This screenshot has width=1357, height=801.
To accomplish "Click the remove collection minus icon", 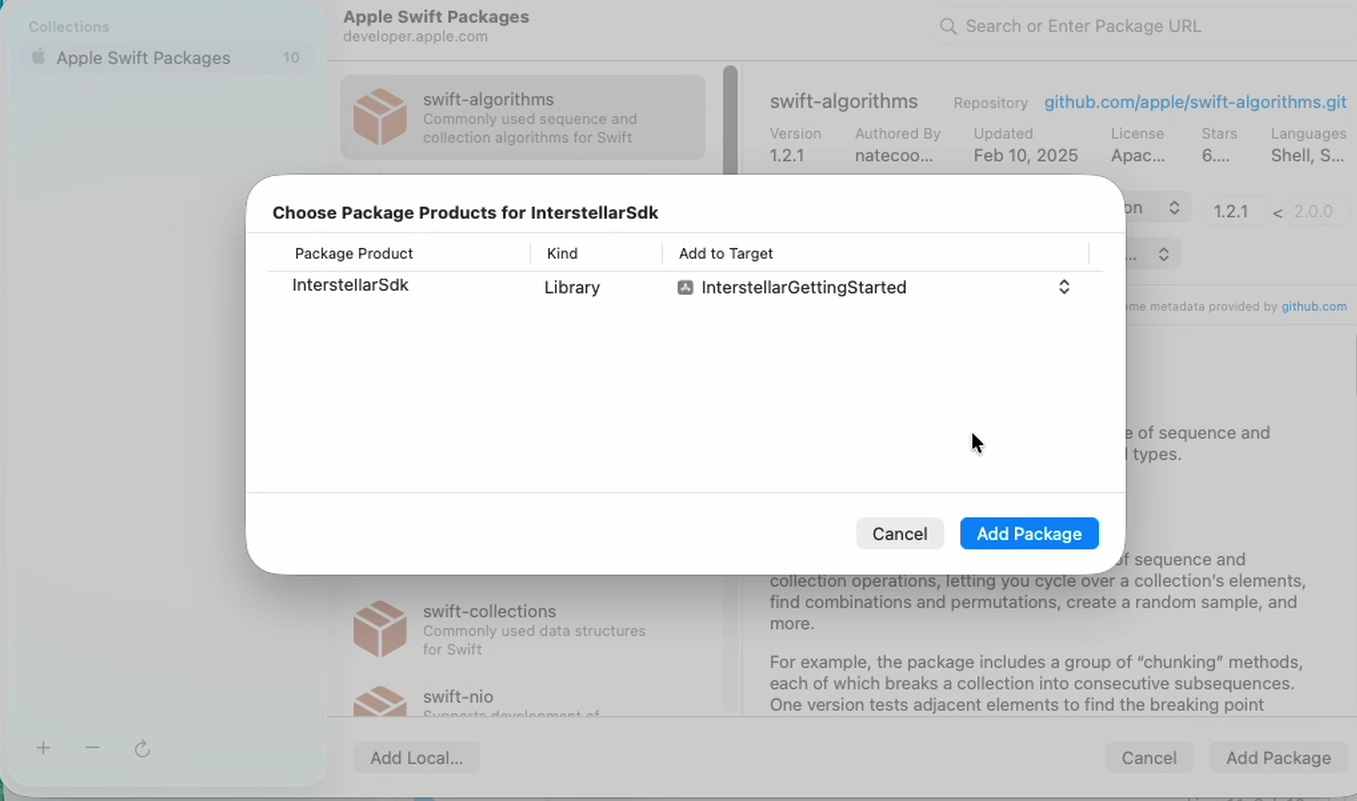I will coord(92,748).
